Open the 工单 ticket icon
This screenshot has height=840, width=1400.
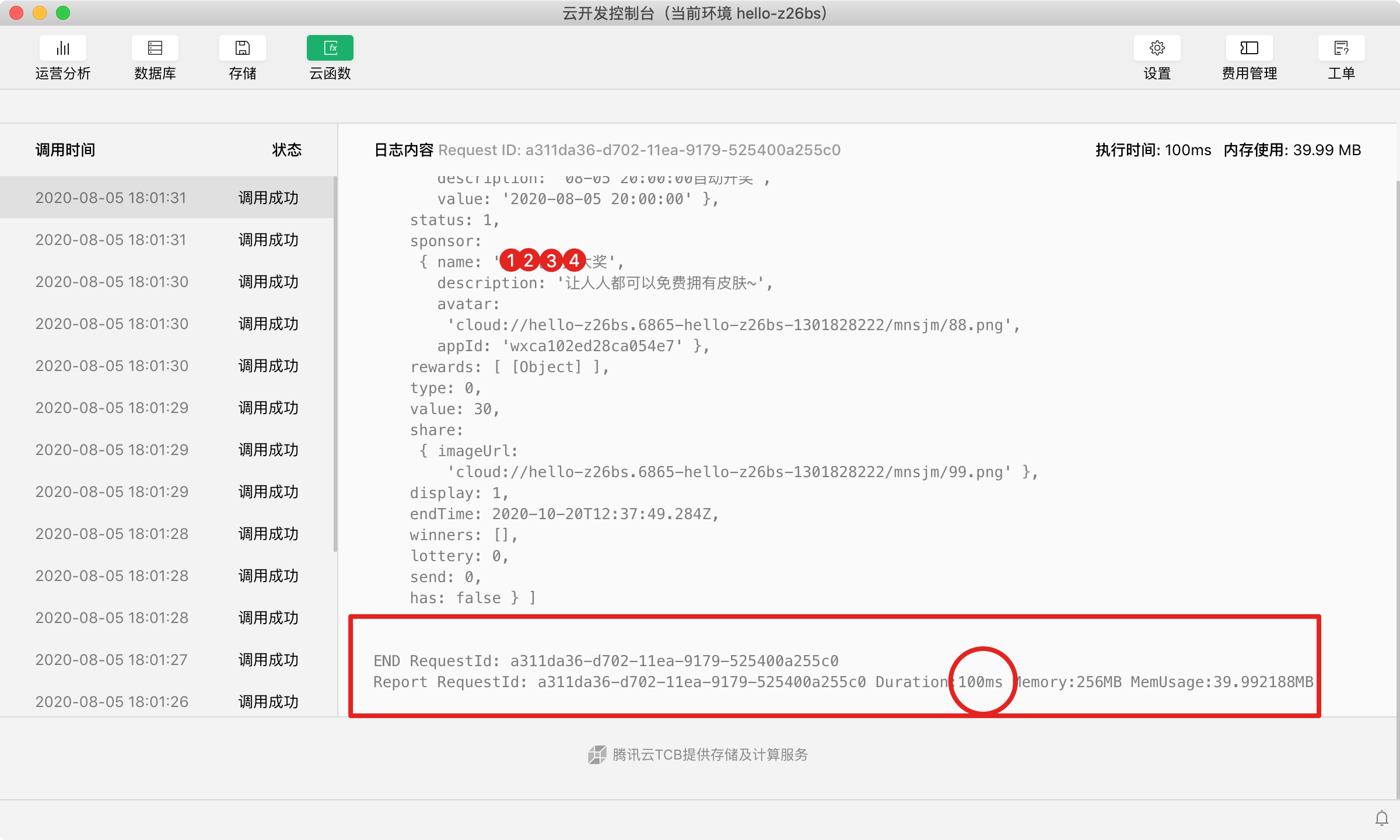click(x=1341, y=48)
